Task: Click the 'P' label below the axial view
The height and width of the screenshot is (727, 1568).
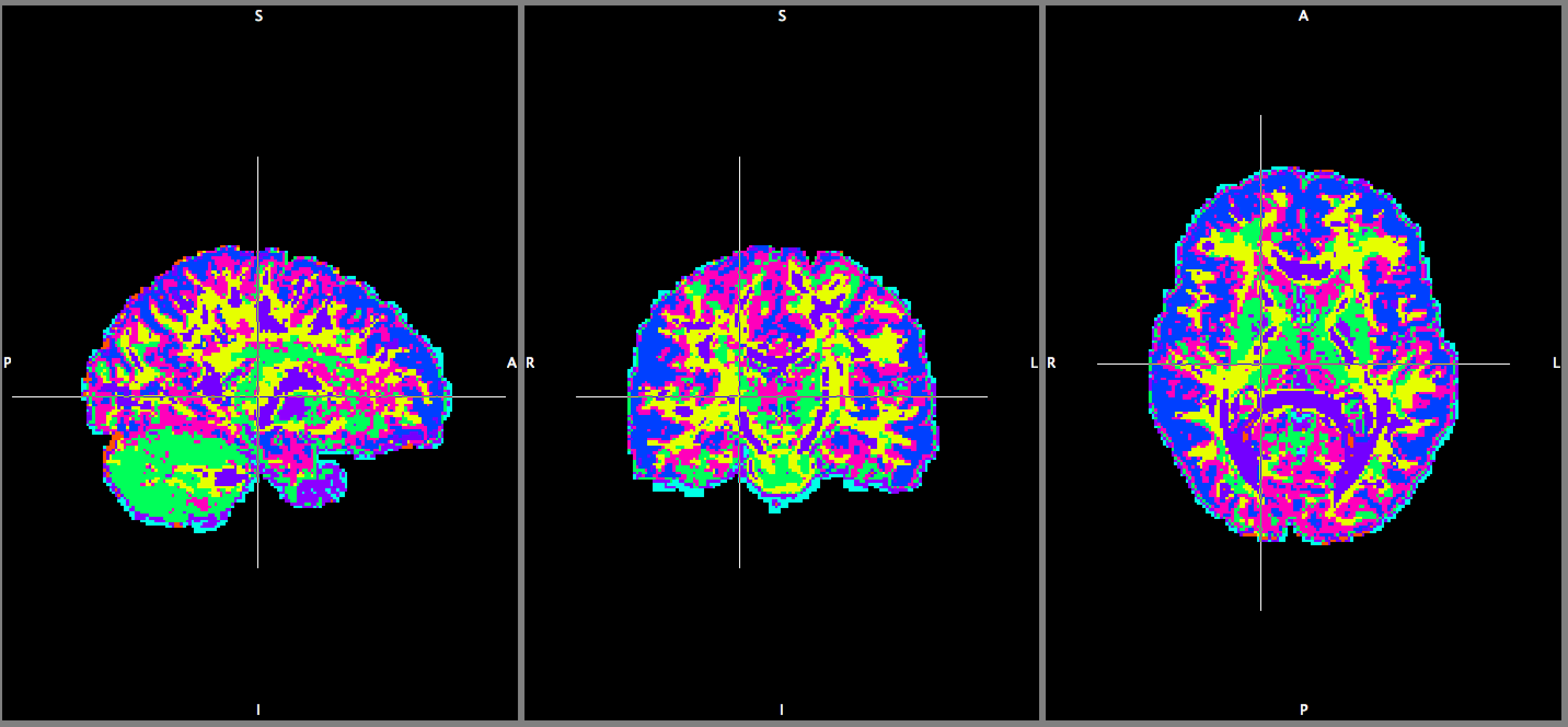Action: [x=1303, y=709]
